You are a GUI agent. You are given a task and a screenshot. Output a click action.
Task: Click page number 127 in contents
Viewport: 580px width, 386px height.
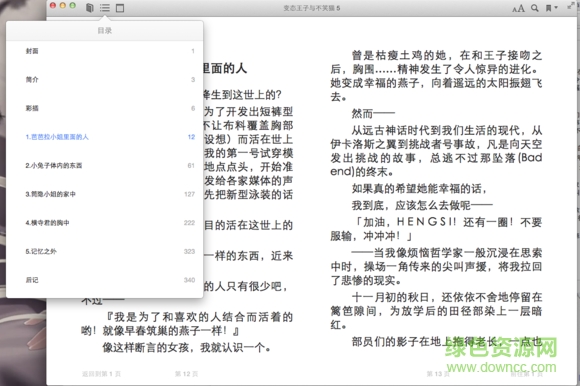(x=189, y=194)
